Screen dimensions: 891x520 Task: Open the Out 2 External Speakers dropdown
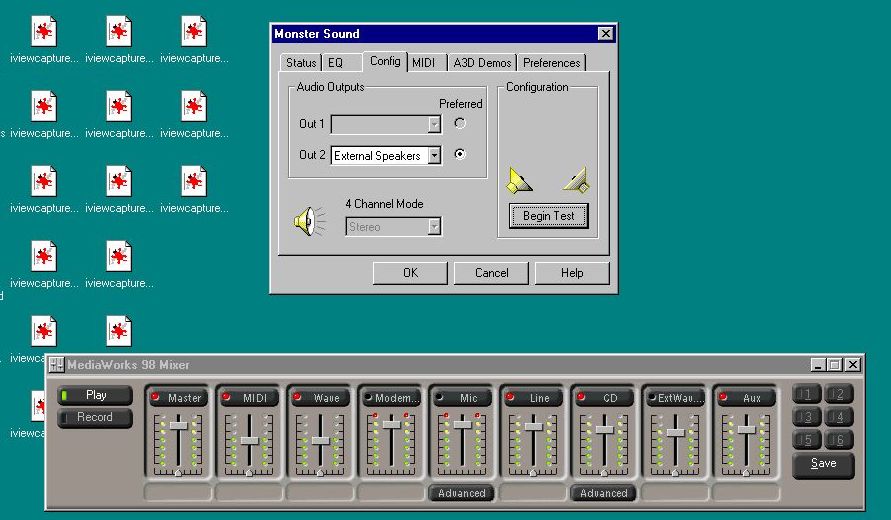tap(435, 155)
